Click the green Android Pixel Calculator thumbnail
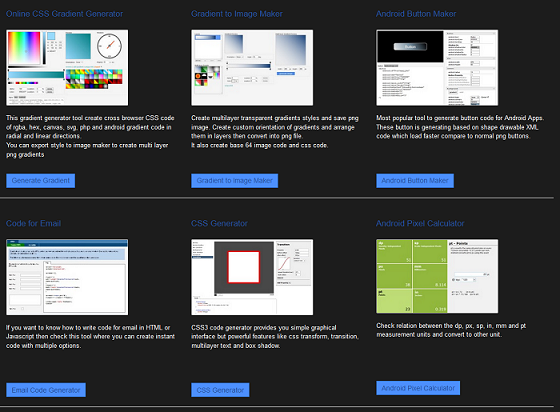560x412 pixels. [437, 276]
